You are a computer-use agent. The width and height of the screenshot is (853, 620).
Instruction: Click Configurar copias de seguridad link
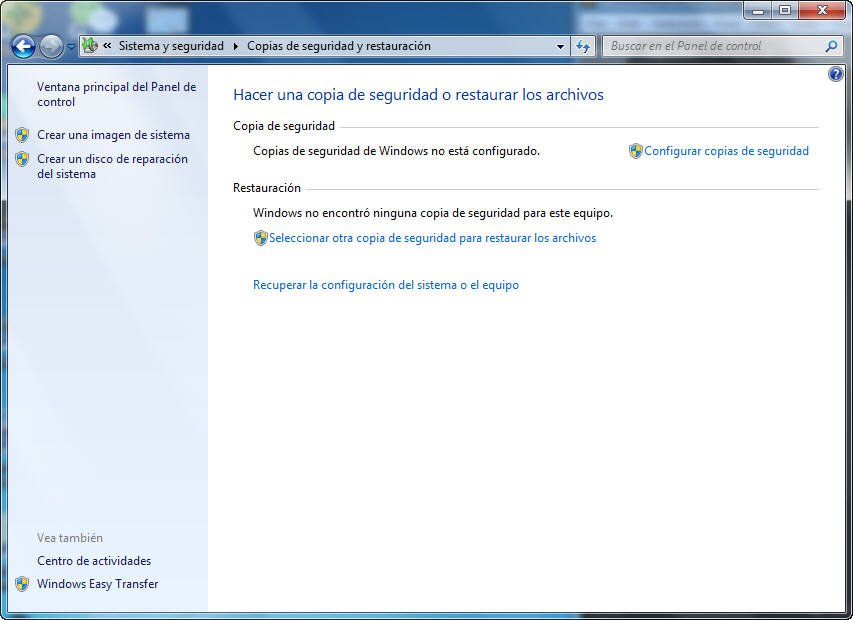(726, 151)
